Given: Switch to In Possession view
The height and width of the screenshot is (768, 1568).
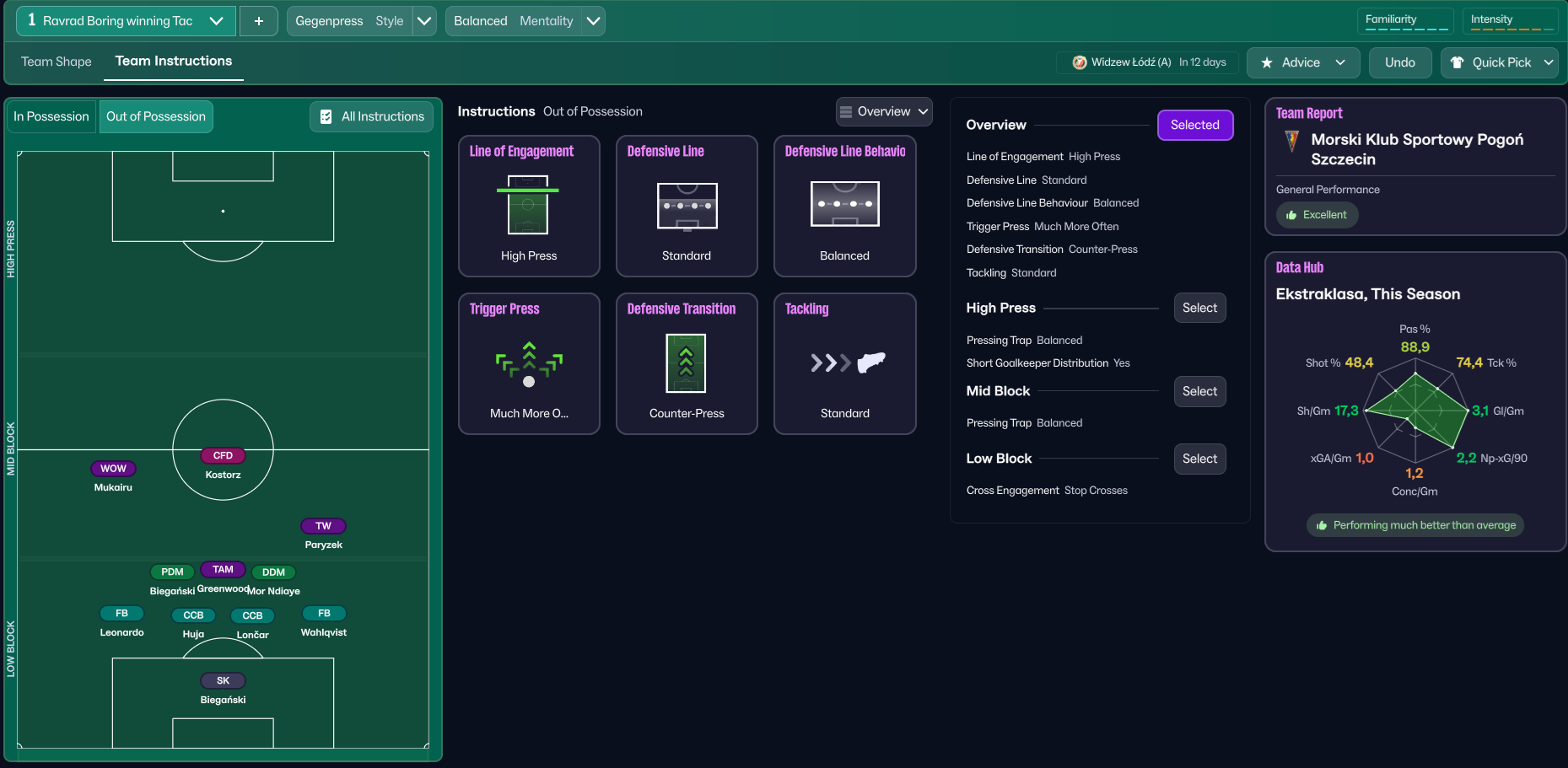Looking at the screenshot, I should tap(51, 116).
